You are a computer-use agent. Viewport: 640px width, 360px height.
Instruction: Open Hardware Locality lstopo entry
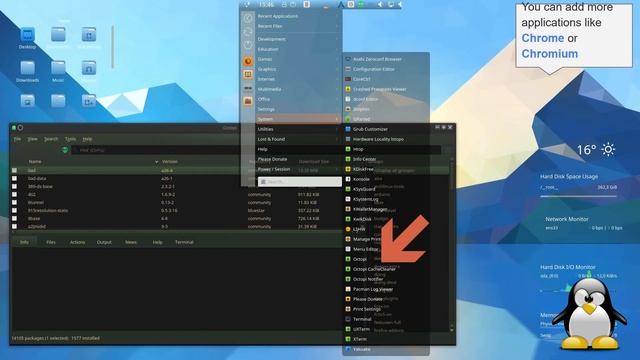[x=378, y=139]
